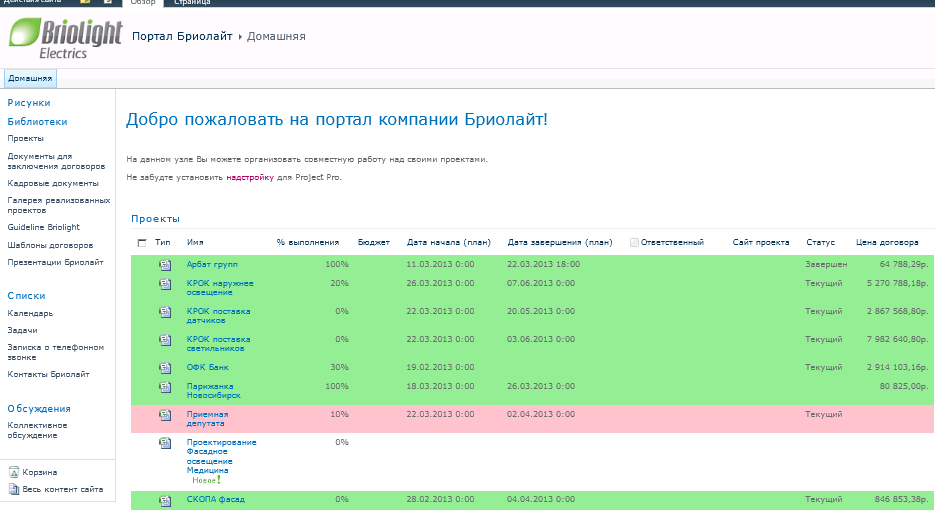Open Весь контент сайта link
The image size is (935, 510).
coord(63,489)
